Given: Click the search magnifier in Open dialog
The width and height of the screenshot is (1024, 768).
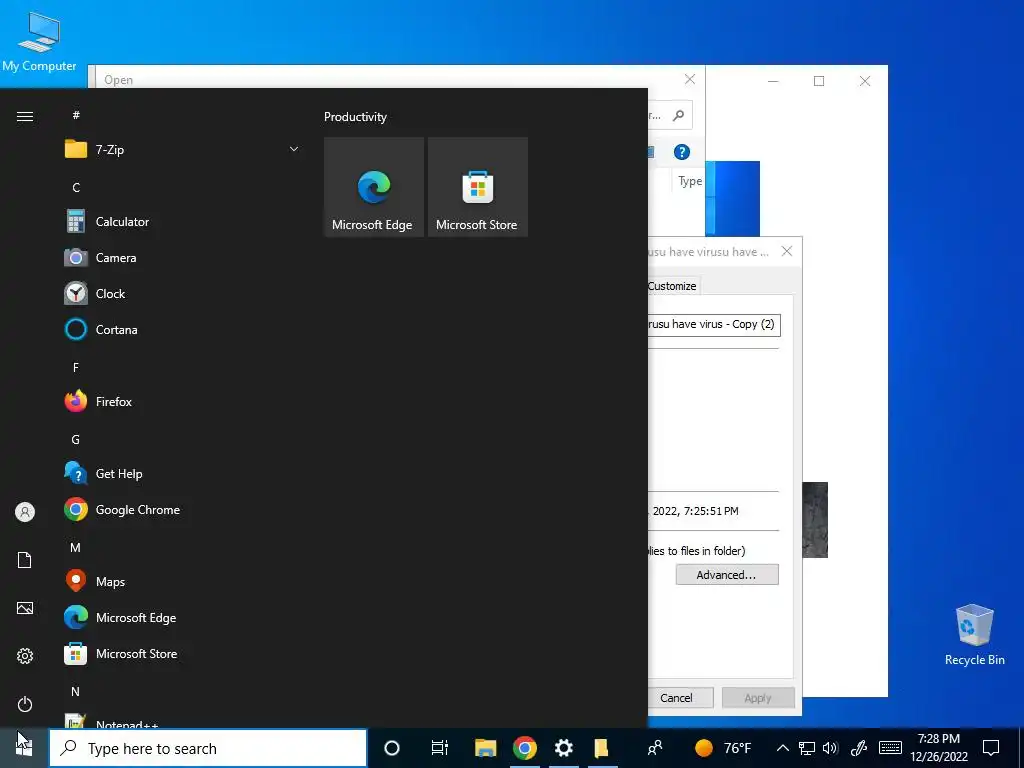Looking at the screenshot, I should (x=679, y=116).
